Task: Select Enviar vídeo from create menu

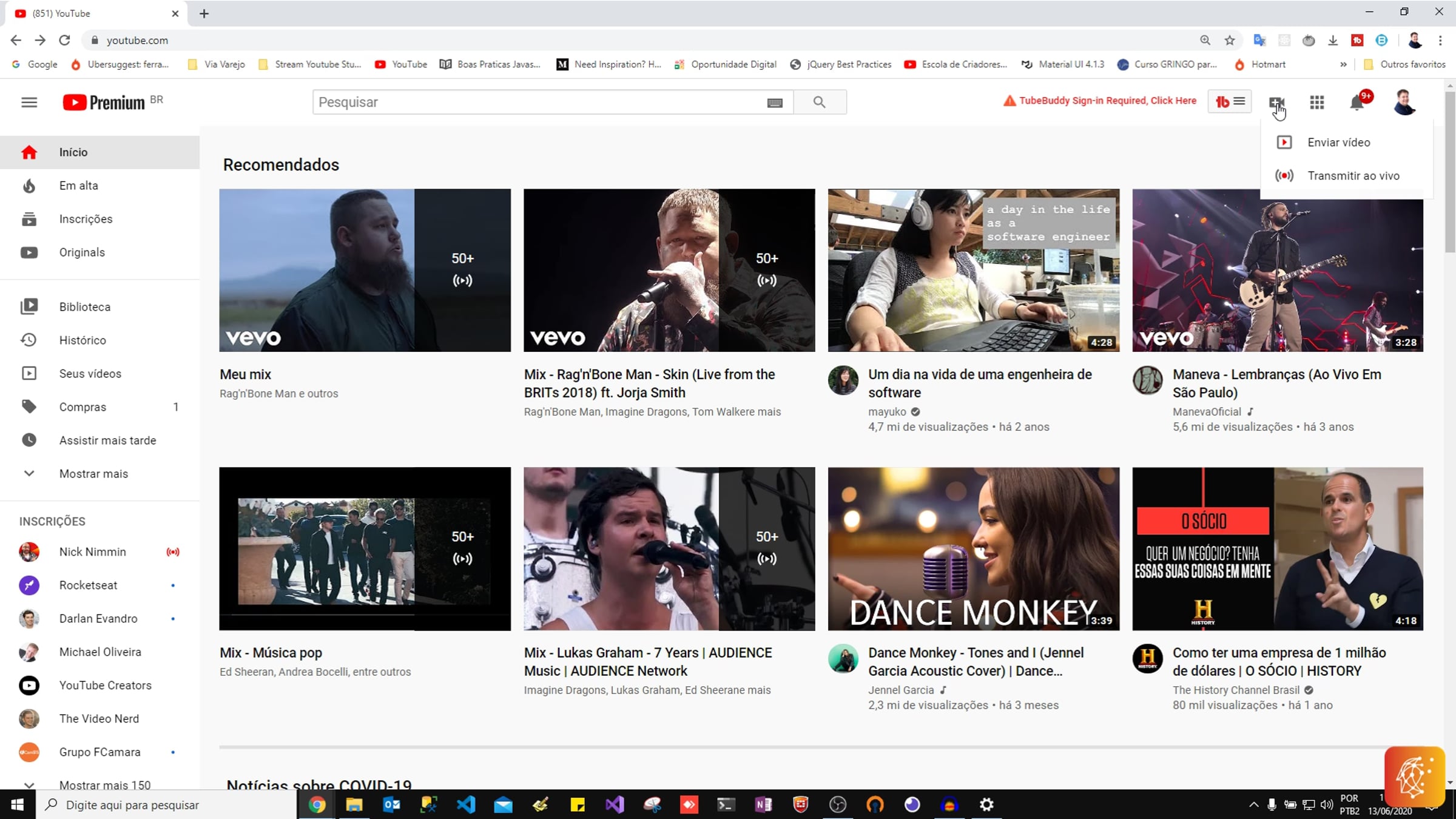Action: point(1338,143)
